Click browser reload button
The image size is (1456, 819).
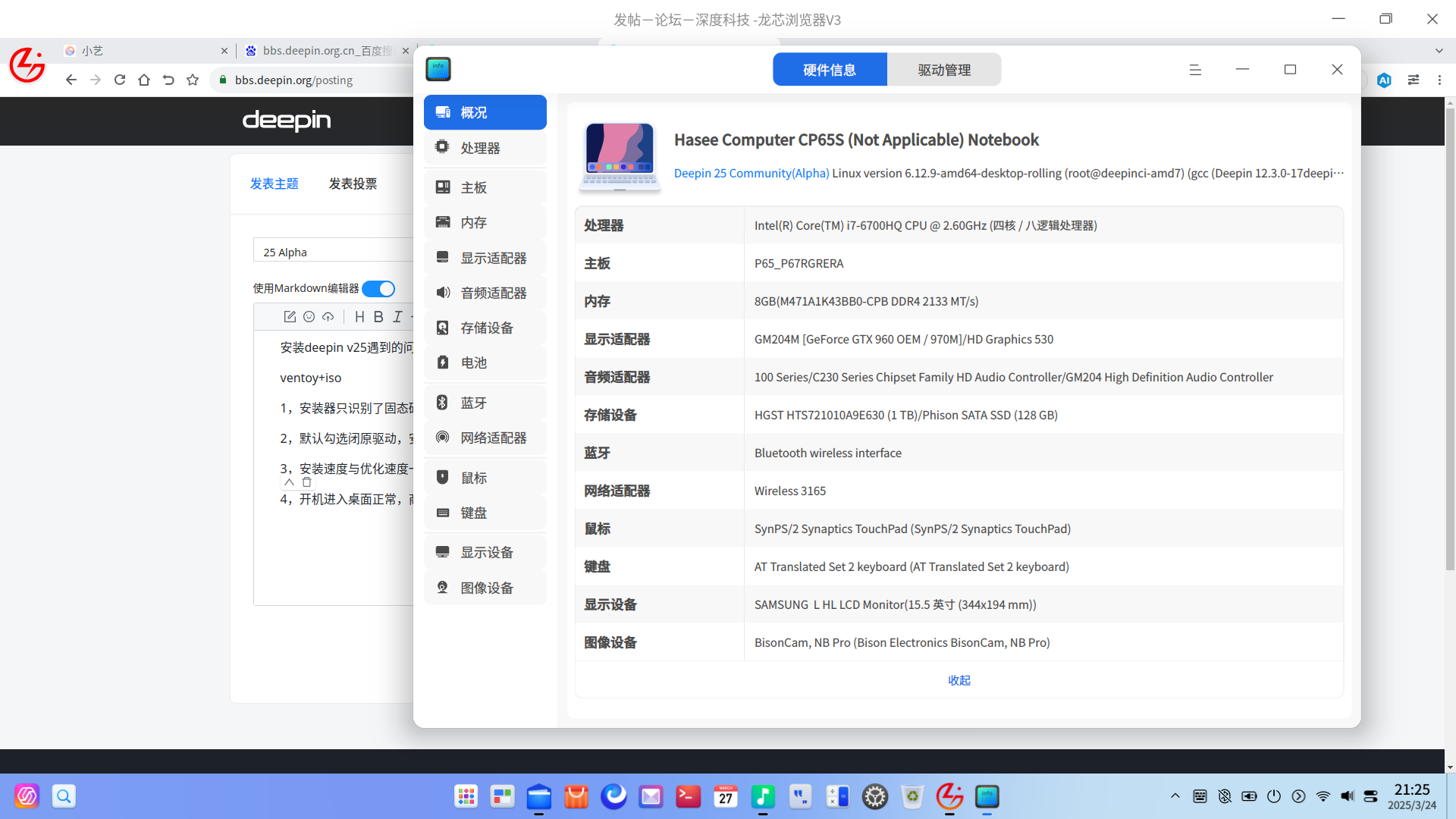click(120, 80)
